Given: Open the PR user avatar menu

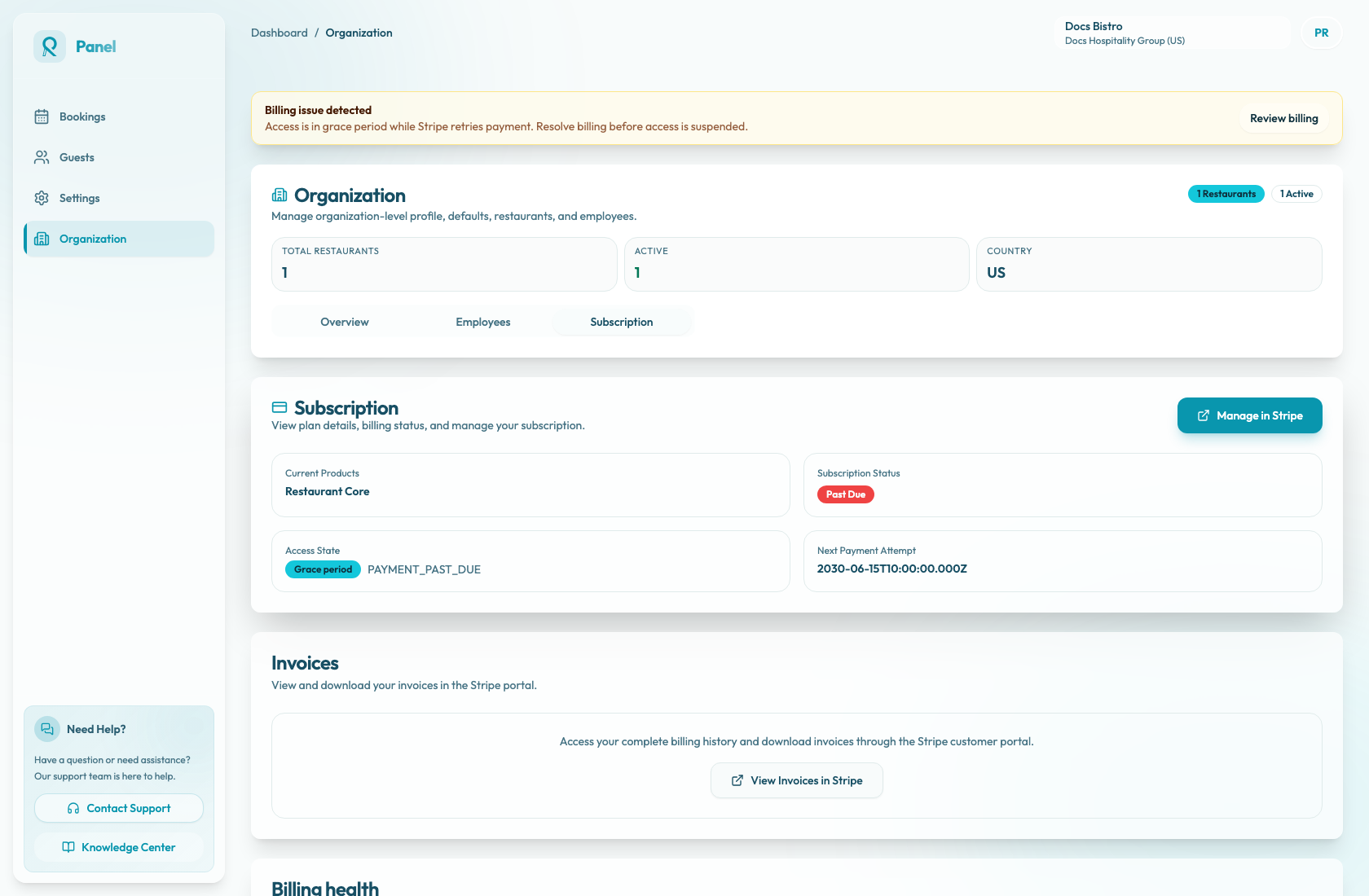Looking at the screenshot, I should (x=1322, y=33).
